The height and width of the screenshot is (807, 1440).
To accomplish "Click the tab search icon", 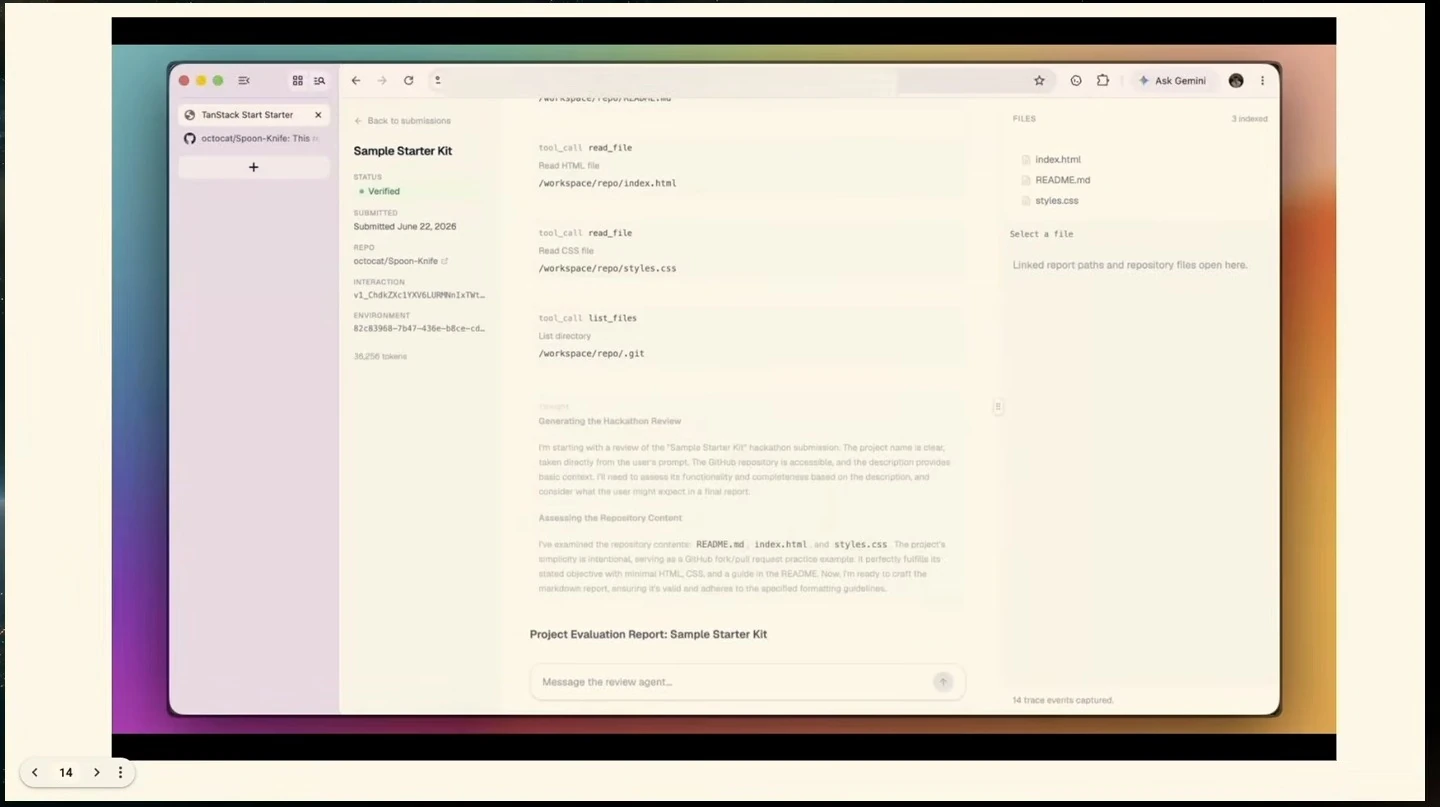I will point(320,81).
